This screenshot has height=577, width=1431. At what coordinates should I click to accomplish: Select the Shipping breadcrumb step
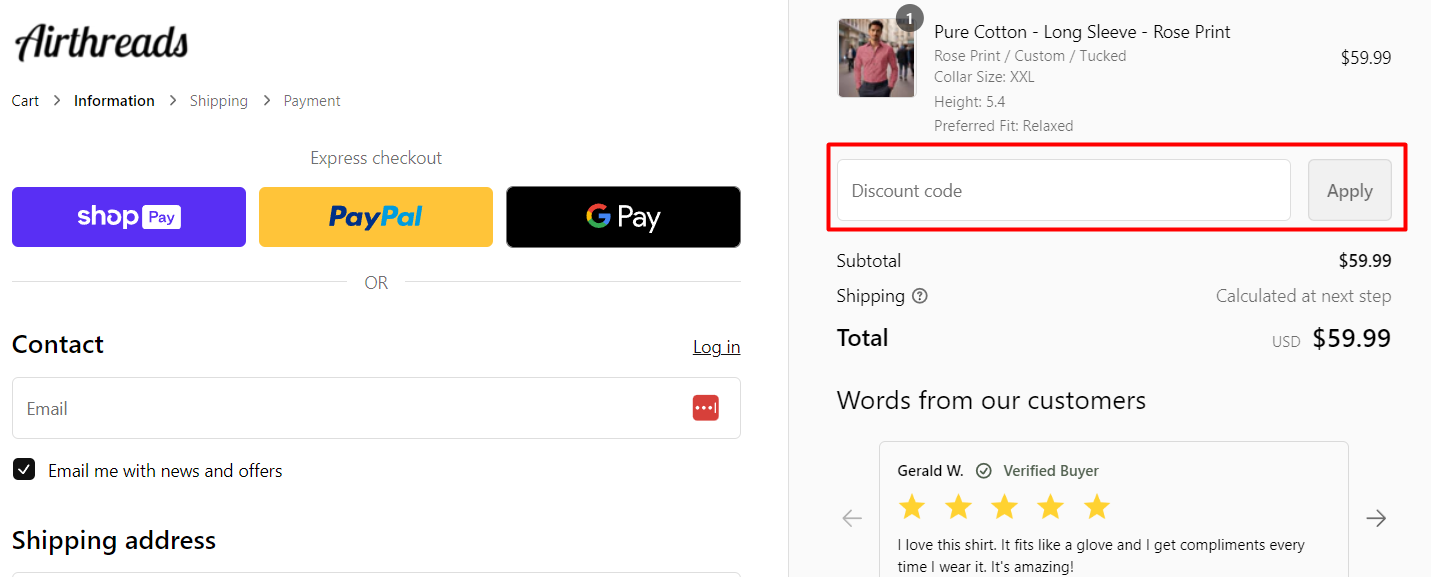pyautogui.click(x=219, y=101)
